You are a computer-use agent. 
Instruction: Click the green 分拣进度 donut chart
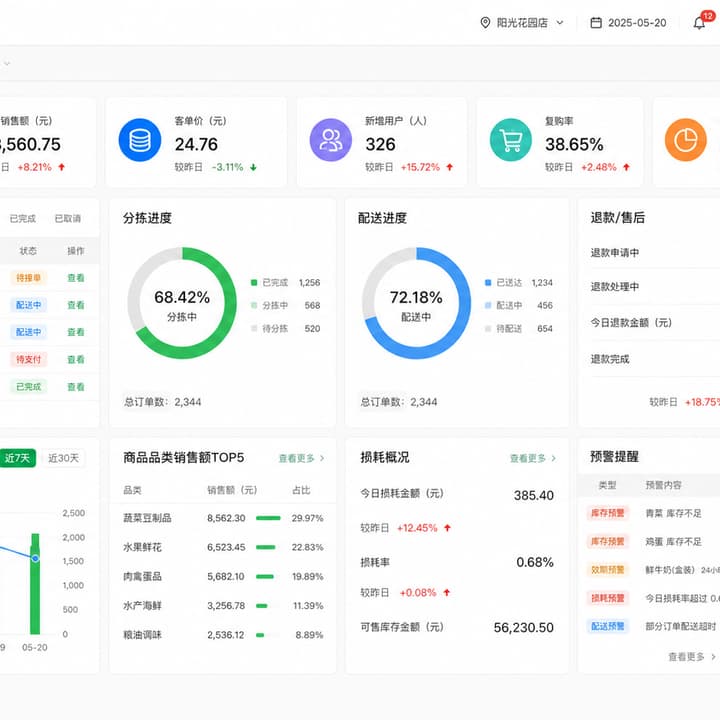[x=182, y=303]
